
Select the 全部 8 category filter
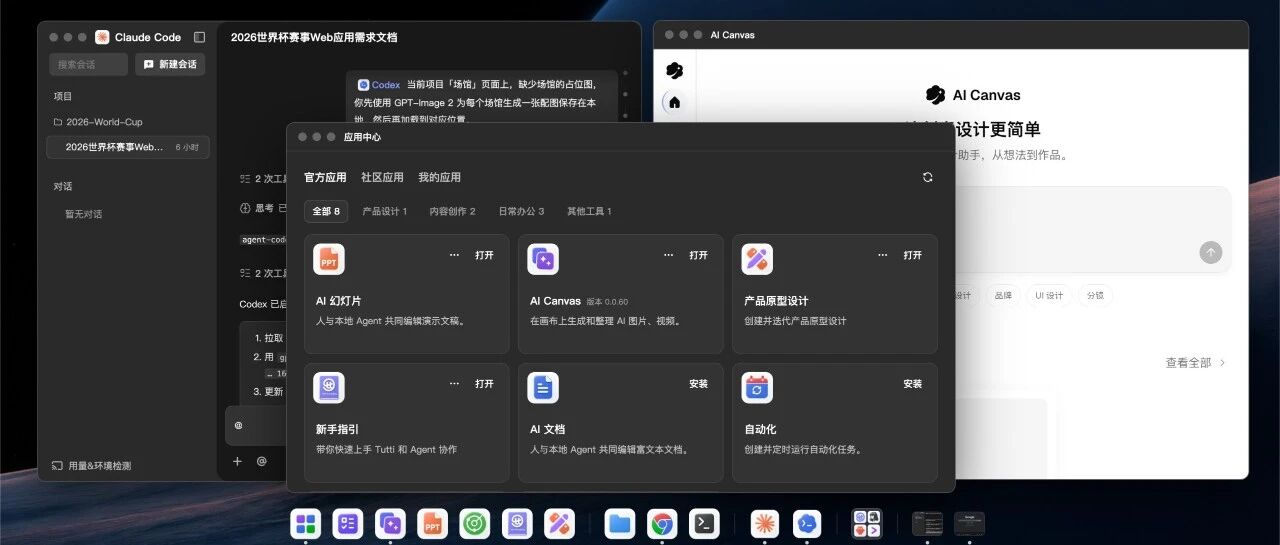pyautogui.click(x=326, y=211)
